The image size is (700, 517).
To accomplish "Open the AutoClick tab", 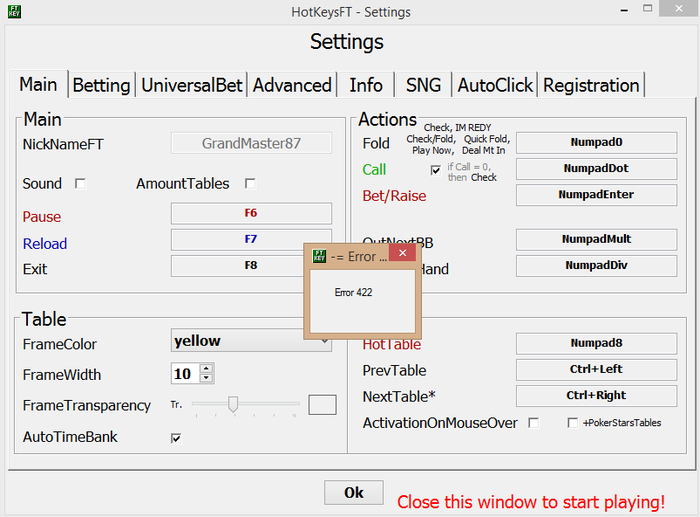I will pyautogui.click(x=495, y=85).
